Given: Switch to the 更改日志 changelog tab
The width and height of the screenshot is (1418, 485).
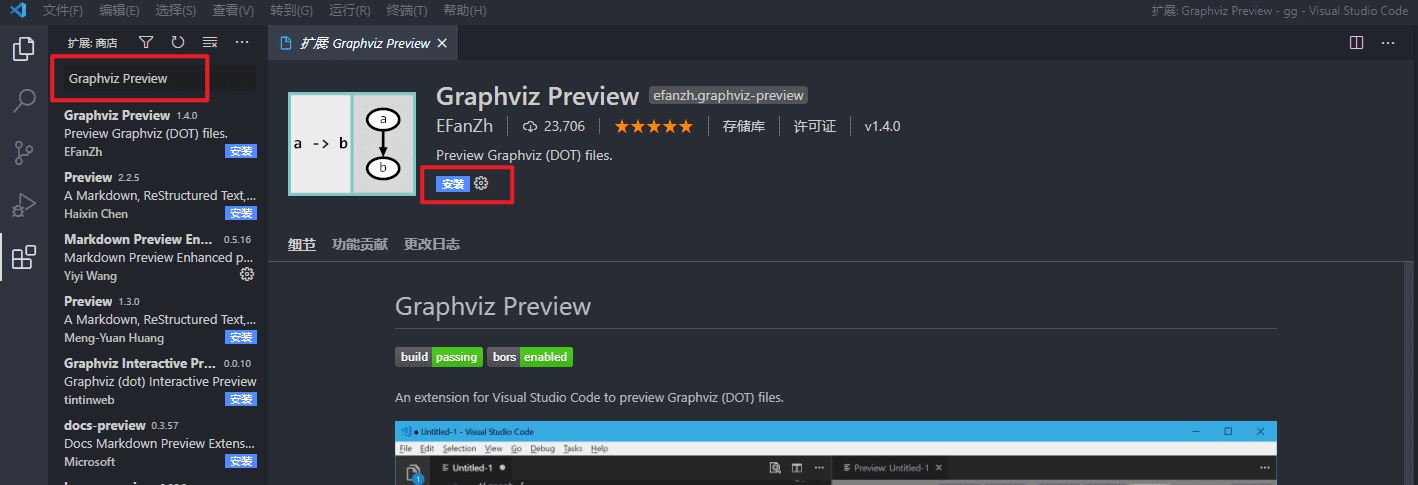Looking at the screenshot, I should tap(432, 244).
